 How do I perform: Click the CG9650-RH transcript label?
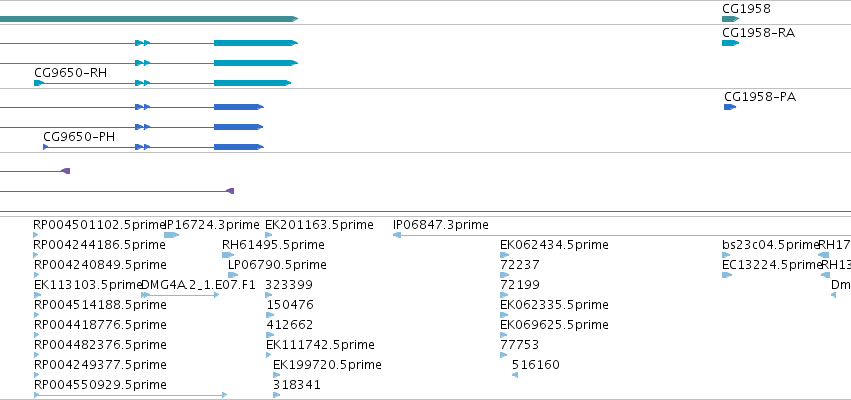click(71, 73)
